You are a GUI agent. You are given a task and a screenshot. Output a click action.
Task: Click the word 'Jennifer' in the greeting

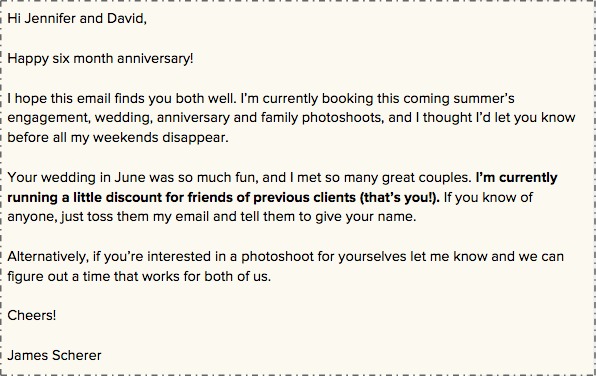(x=50, y=18)
